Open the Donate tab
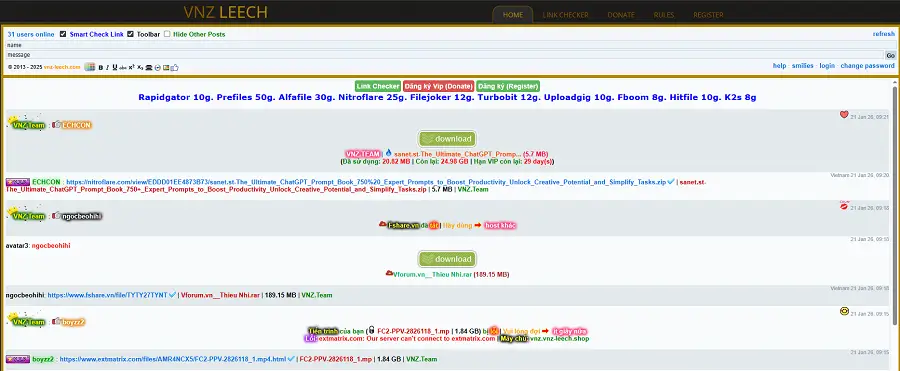This screenshot has width=900, height=371. click(621, 15)
